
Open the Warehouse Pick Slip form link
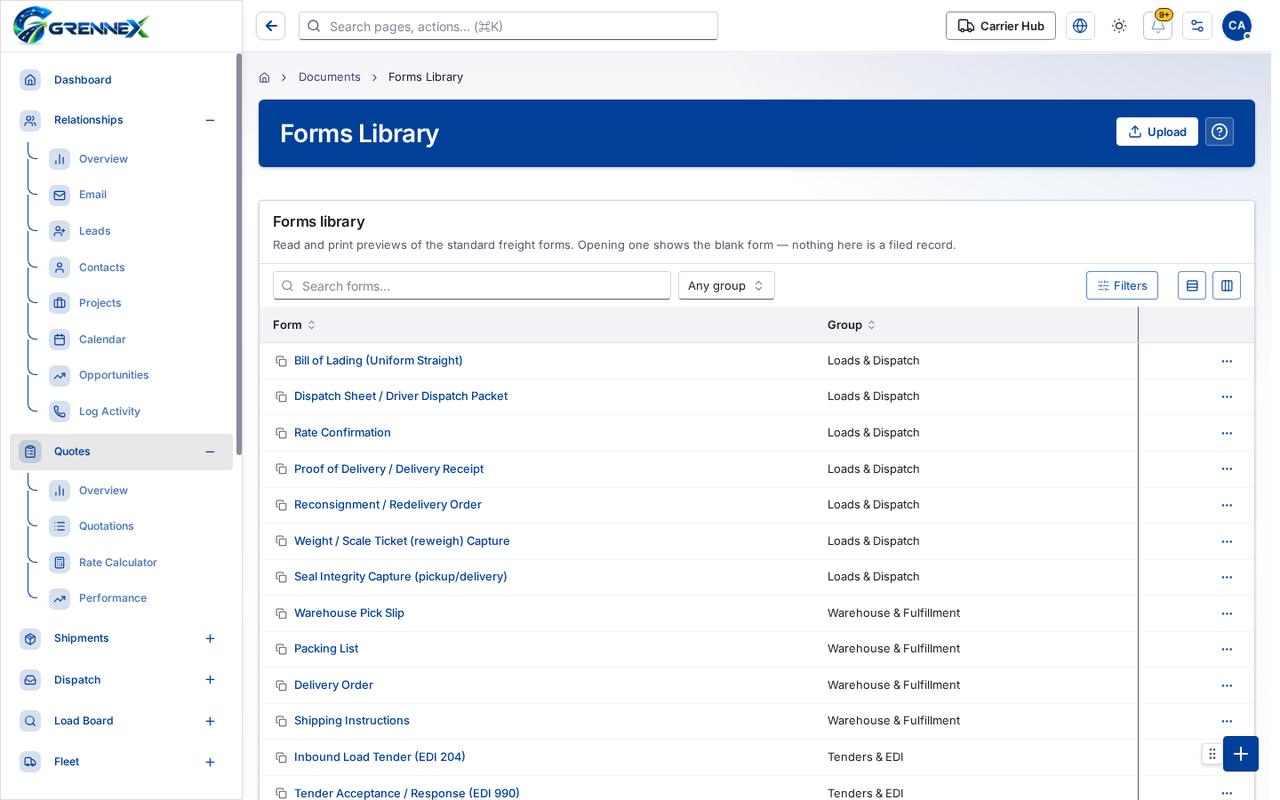(349, 613)
